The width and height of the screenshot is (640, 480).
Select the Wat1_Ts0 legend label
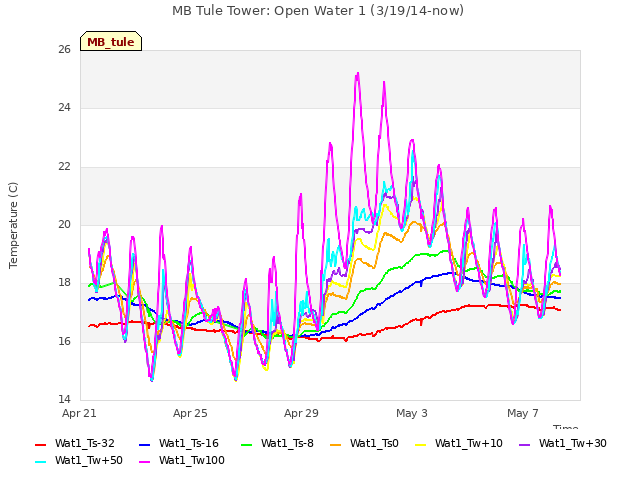374,444
